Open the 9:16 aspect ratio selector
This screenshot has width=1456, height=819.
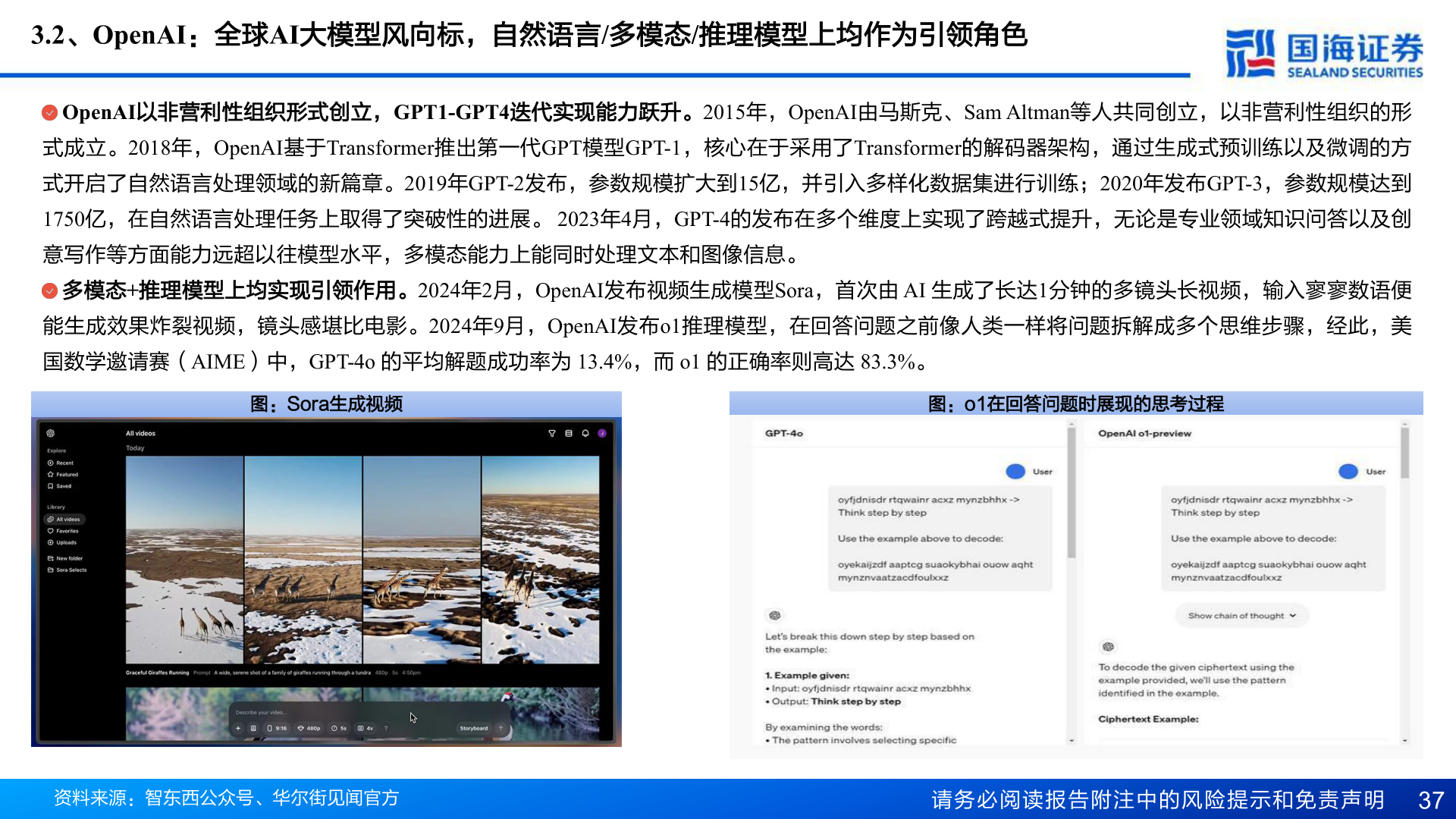pos(278,728)
